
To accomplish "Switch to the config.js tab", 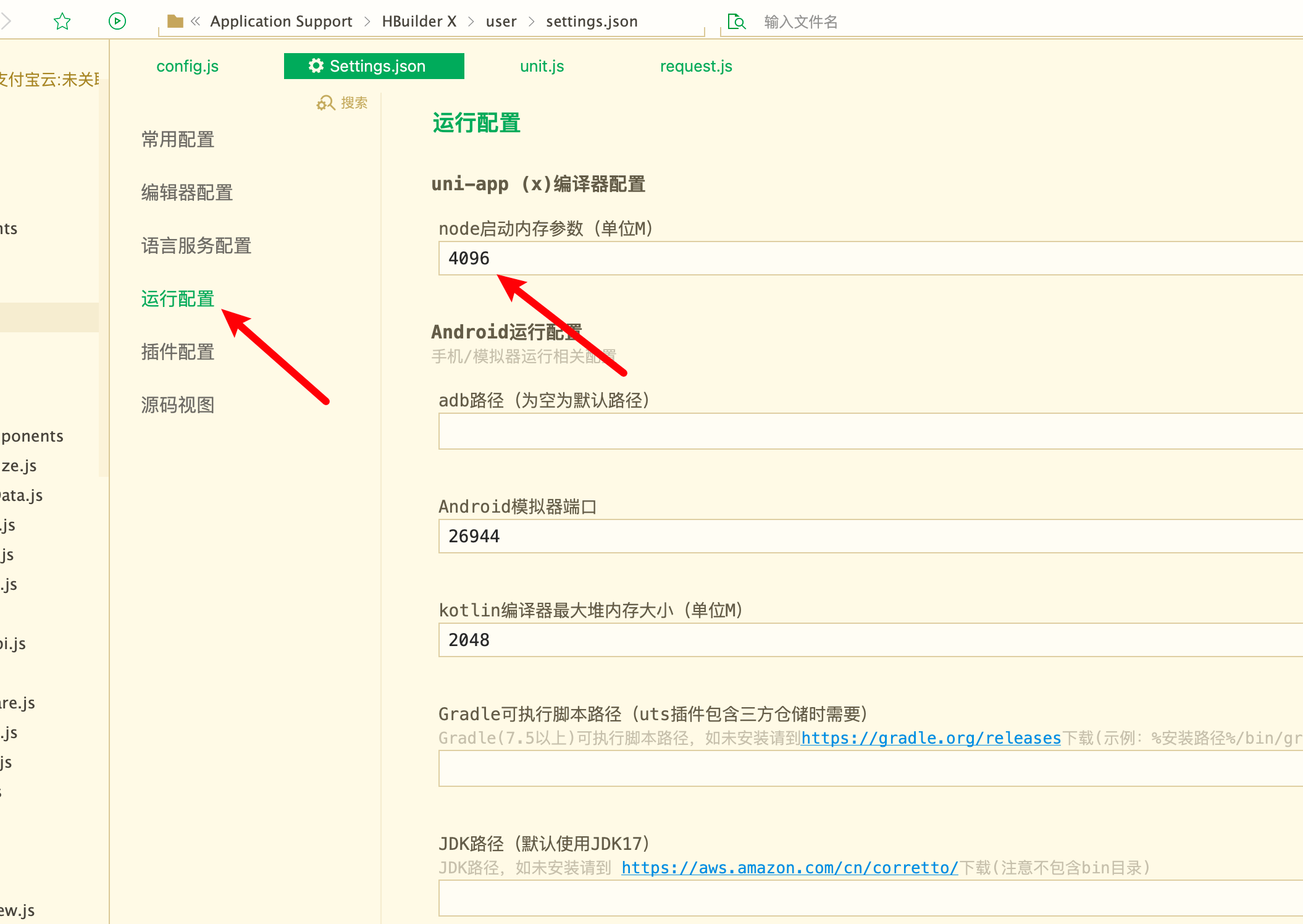I will pyautogui.click(x=187, y=66).
